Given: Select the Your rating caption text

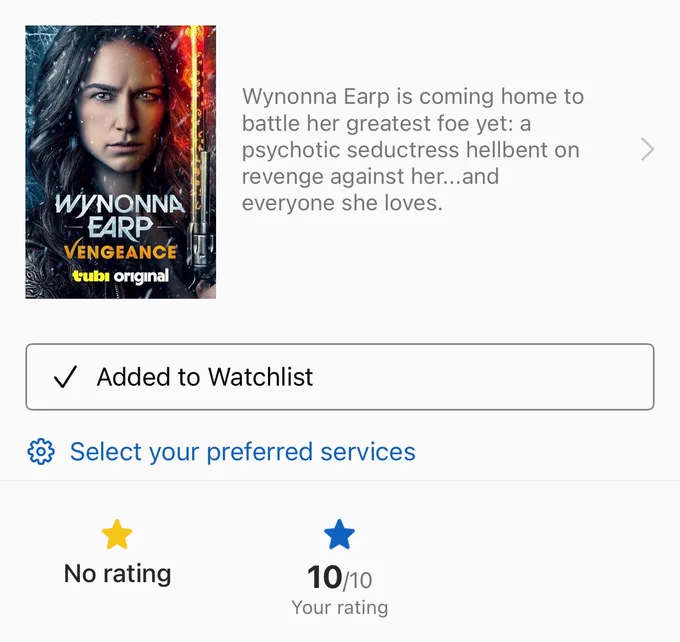Looking at the screenshot, I should point(340,607).
